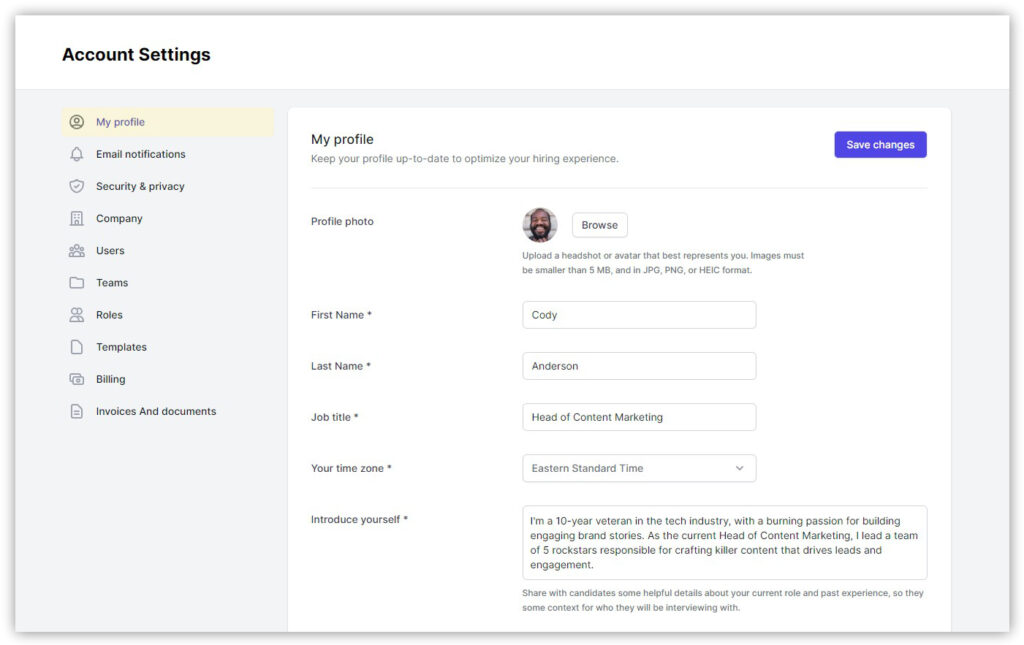
Task: Click the Security & privacy shield icon
Action: click(x=77, y=186)
